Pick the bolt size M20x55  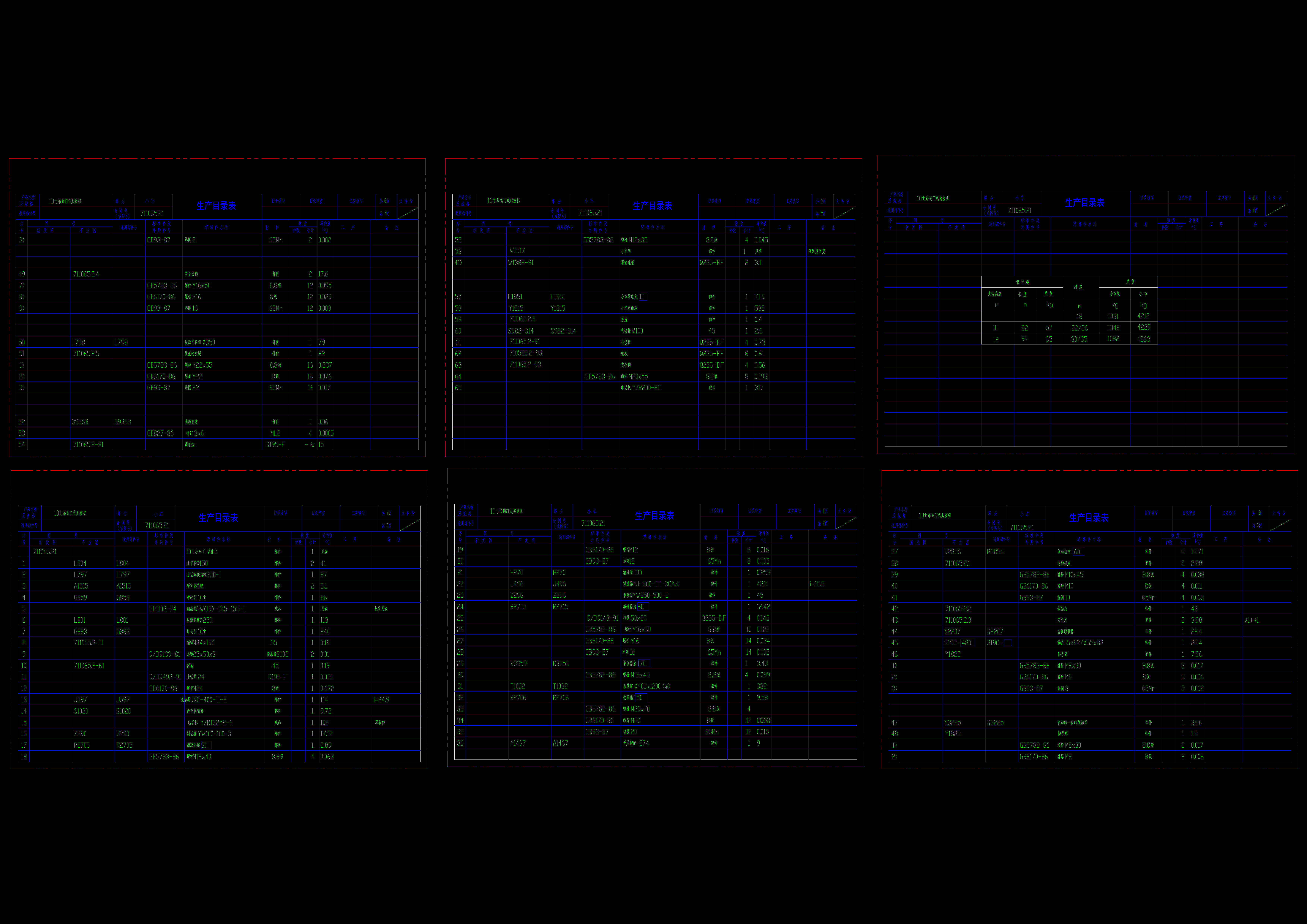click(638, 376)
